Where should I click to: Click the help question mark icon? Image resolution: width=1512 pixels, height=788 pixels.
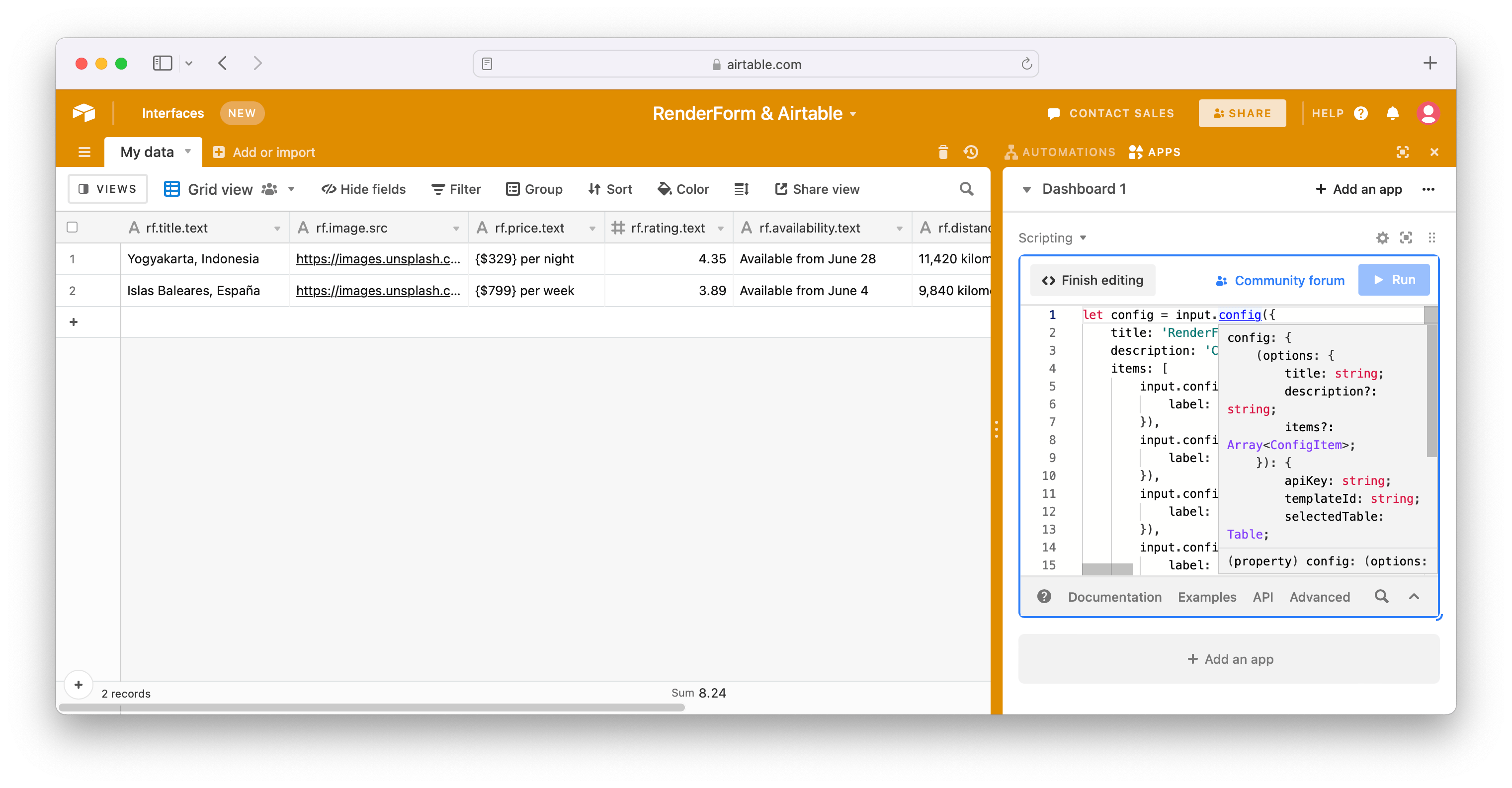[1360, 113]
